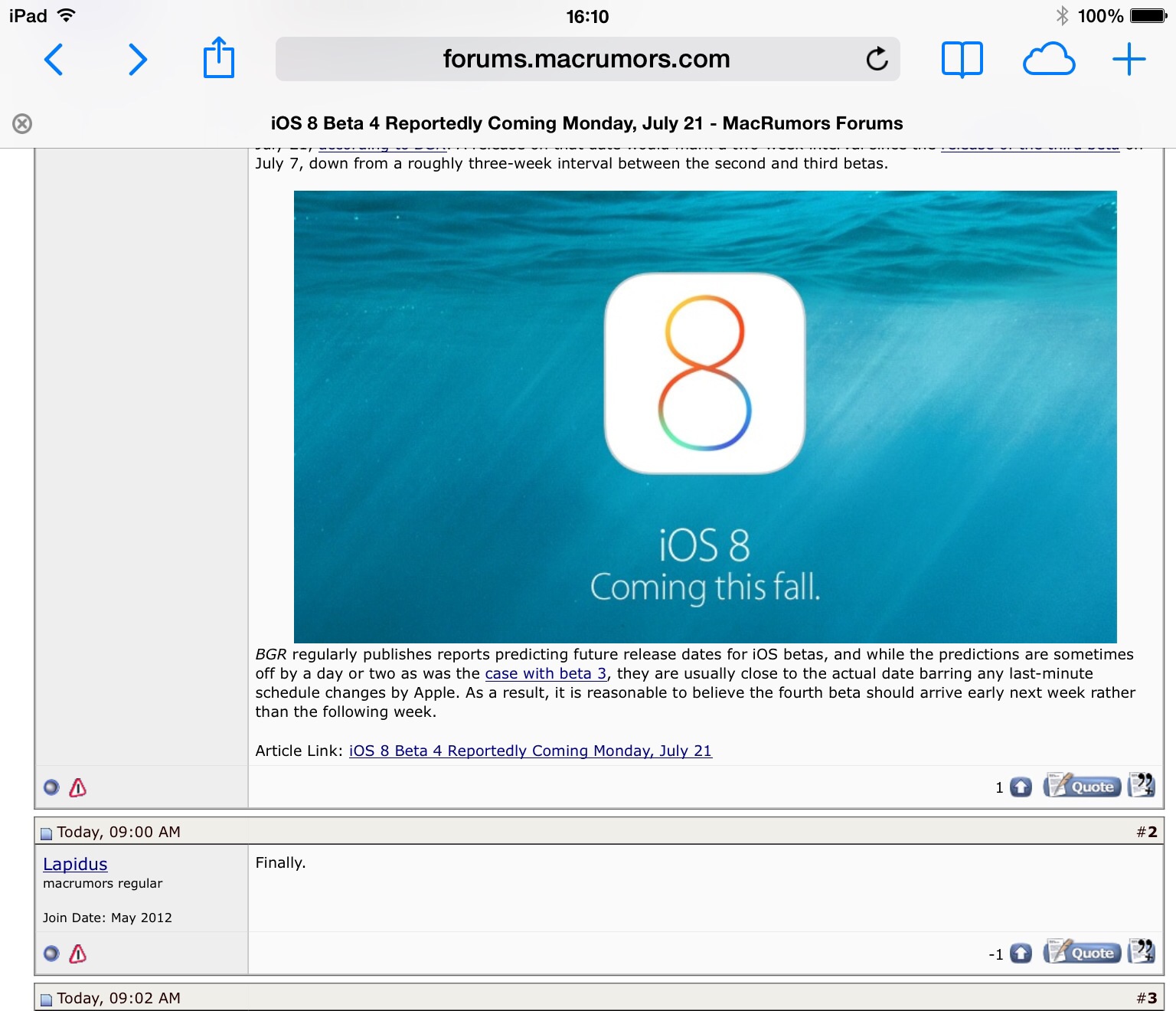Upvote Lapidus's post scored -1
The width and height of the screenshot is (1176, 1011).
coord(1021,953)
